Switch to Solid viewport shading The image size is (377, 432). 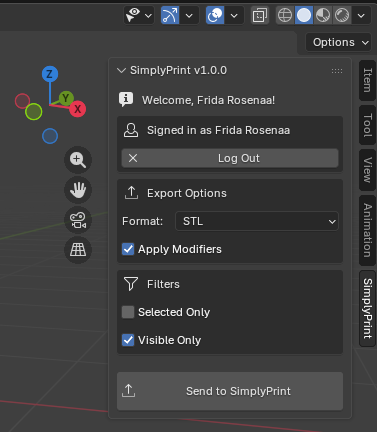304,15
